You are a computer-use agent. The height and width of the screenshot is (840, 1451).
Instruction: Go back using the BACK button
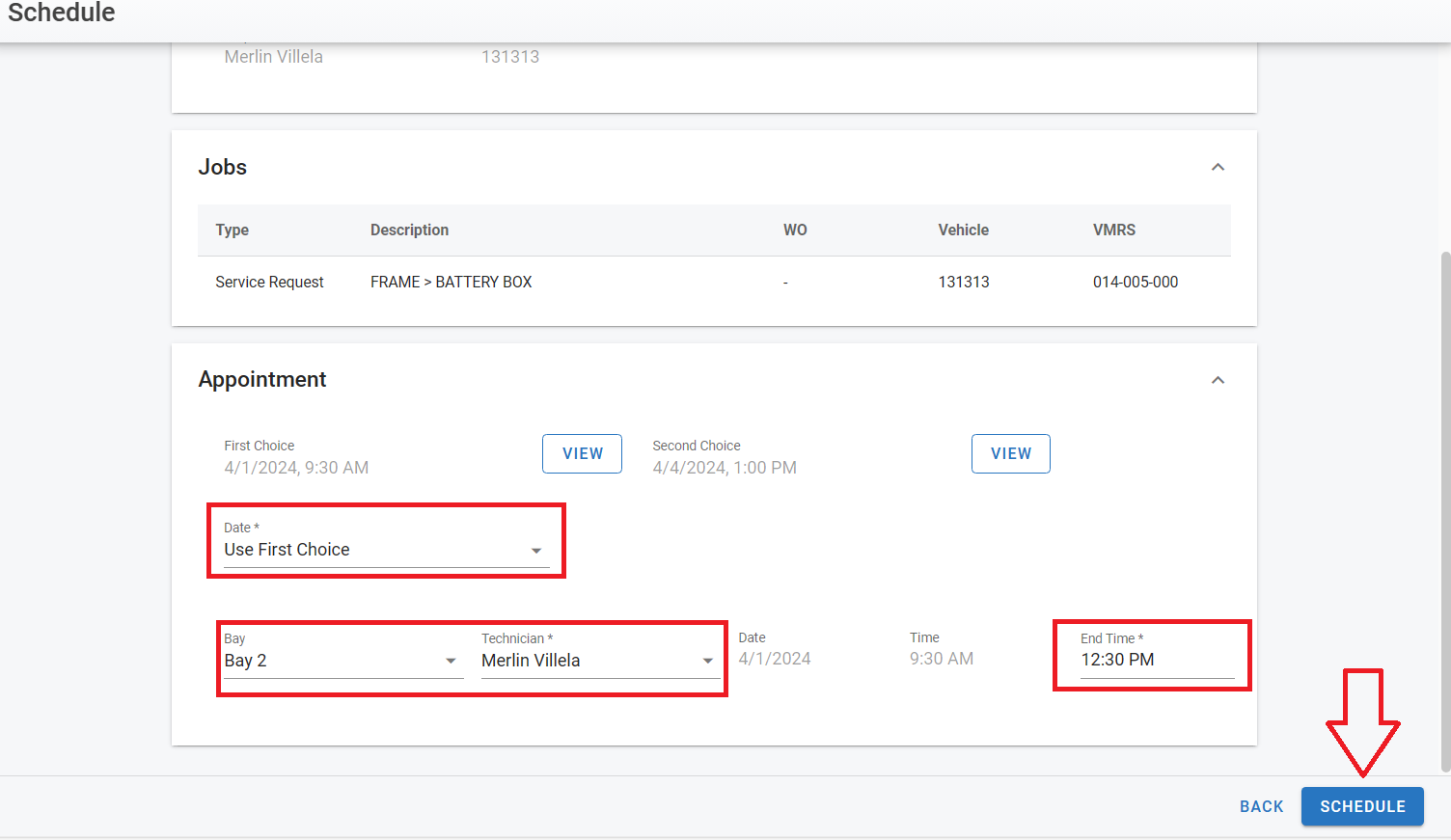point(1261,806)
